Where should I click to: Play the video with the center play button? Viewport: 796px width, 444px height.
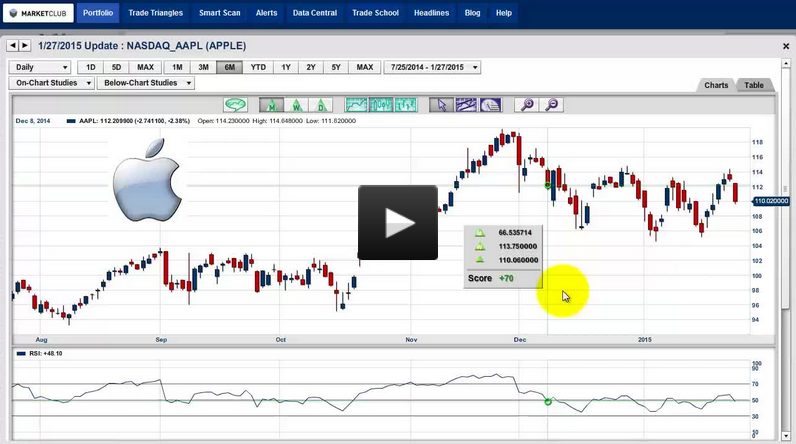tap(398, 223)
